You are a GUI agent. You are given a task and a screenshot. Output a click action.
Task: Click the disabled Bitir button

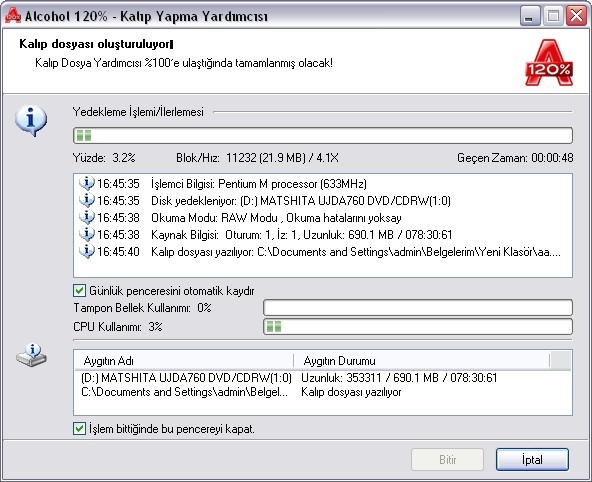click(447, 459)
